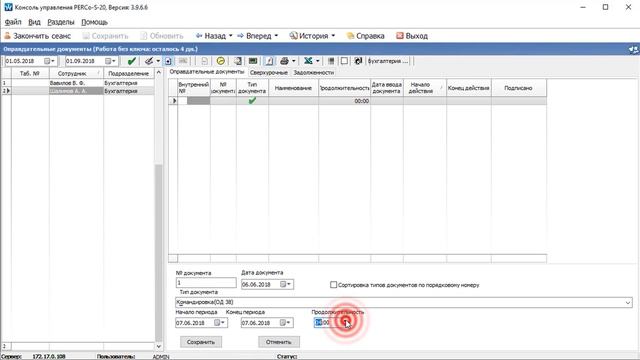640x360 pixels.
Task: Enable sorting document types by ordinal number
Action: click(333, 285)
